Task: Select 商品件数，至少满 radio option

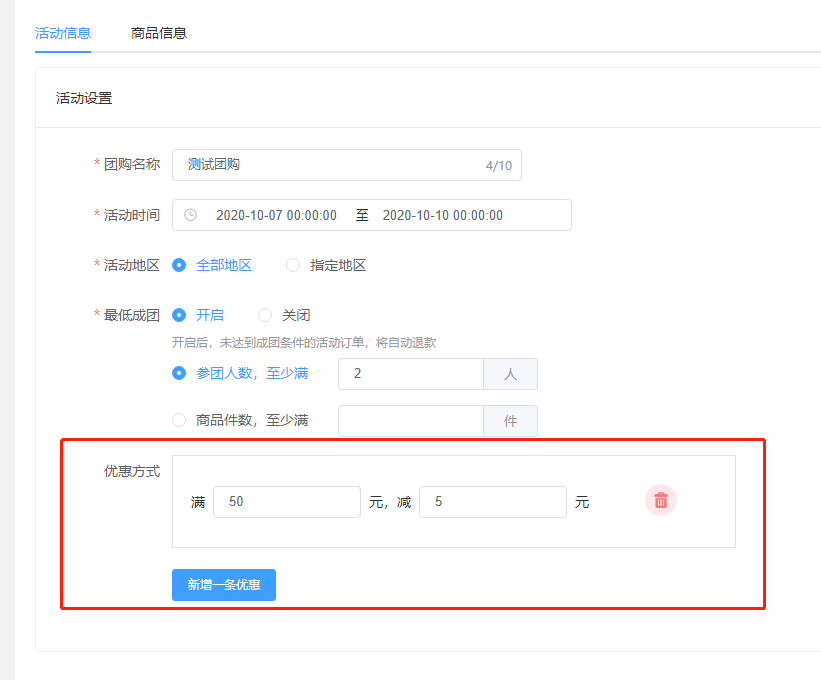Action: pyautogui.click(x=240, y=420)
